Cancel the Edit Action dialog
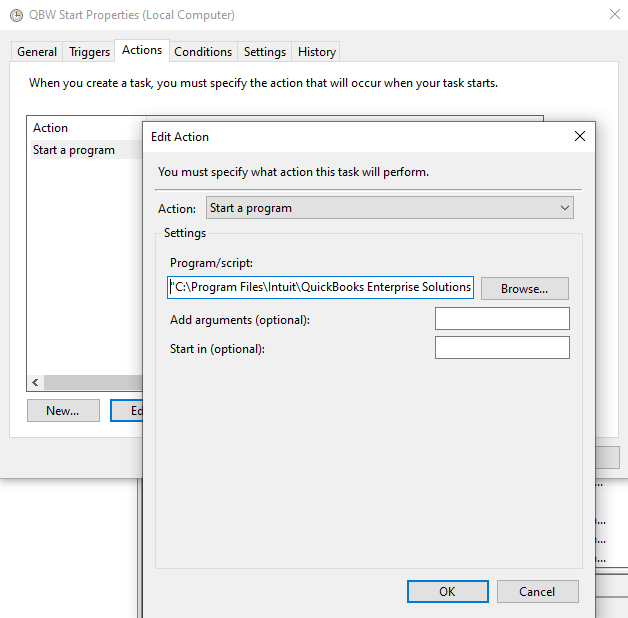Viewport: 628px width, 618px height. pyautogui.click(x=537, y=591)
